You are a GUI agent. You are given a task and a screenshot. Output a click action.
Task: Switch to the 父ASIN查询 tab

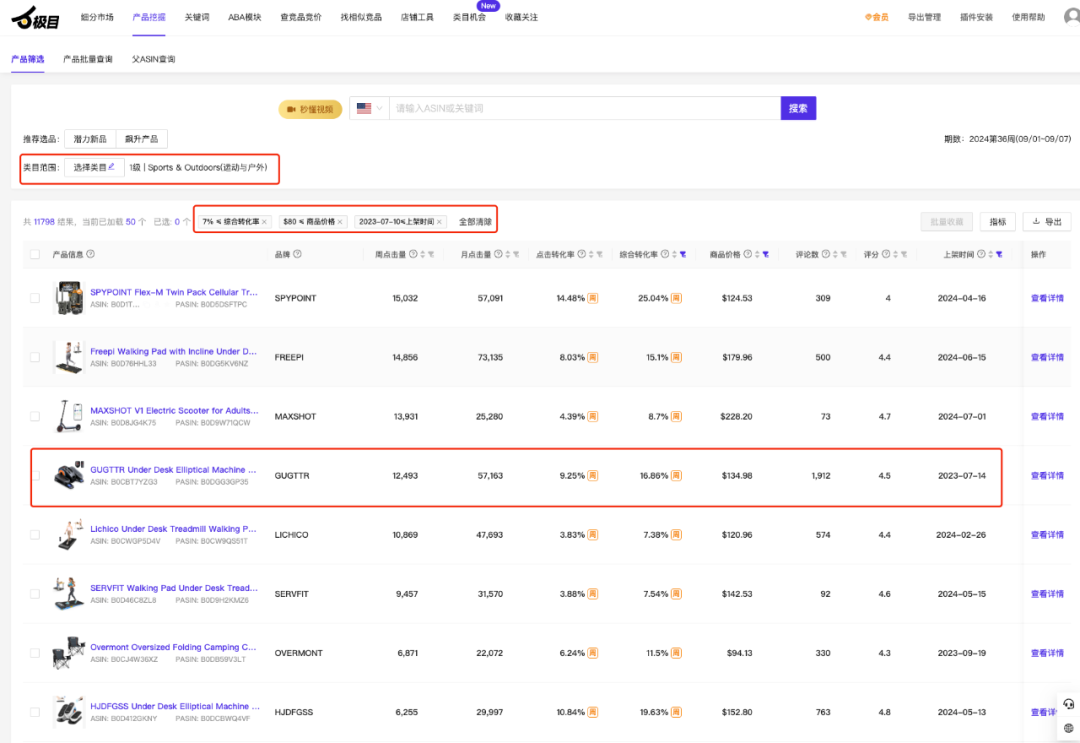[x=154, y=59]
